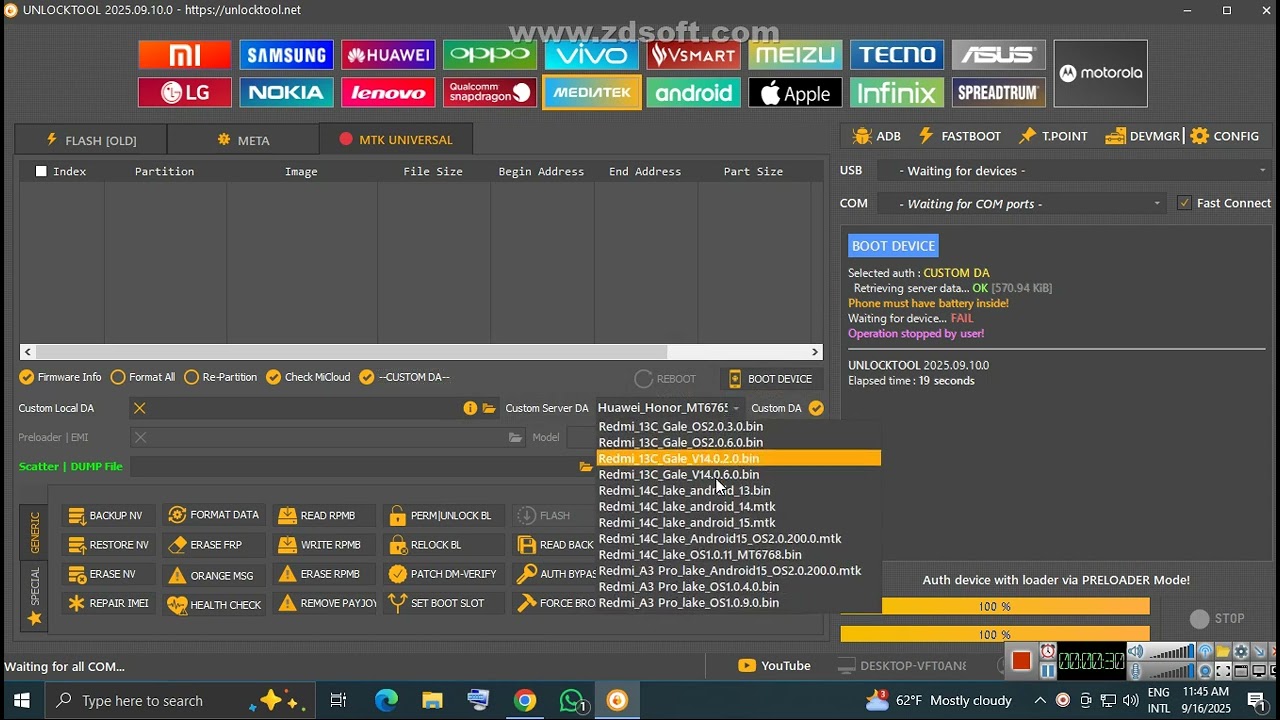Click the blue BOOT DEVICE button
1280x720 pixels.
[x=893, y=246]
